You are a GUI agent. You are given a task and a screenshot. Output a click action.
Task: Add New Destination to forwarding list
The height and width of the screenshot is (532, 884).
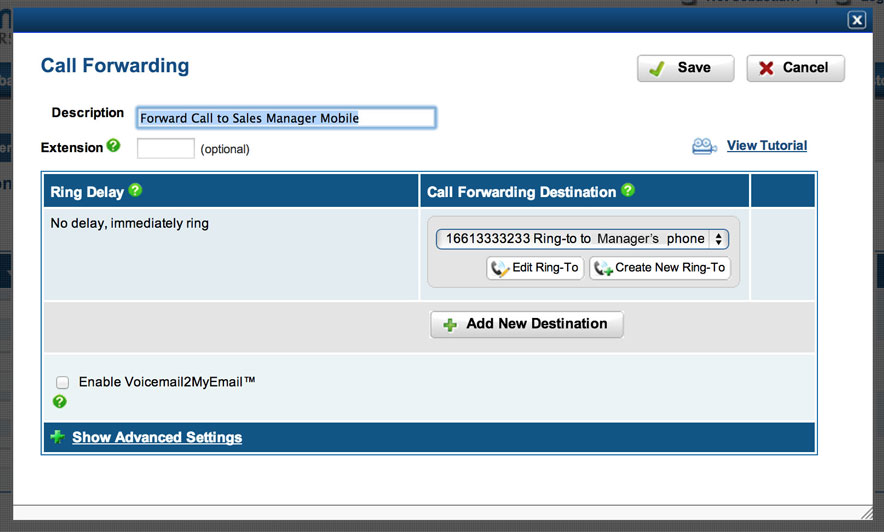[x=526, y=324]
